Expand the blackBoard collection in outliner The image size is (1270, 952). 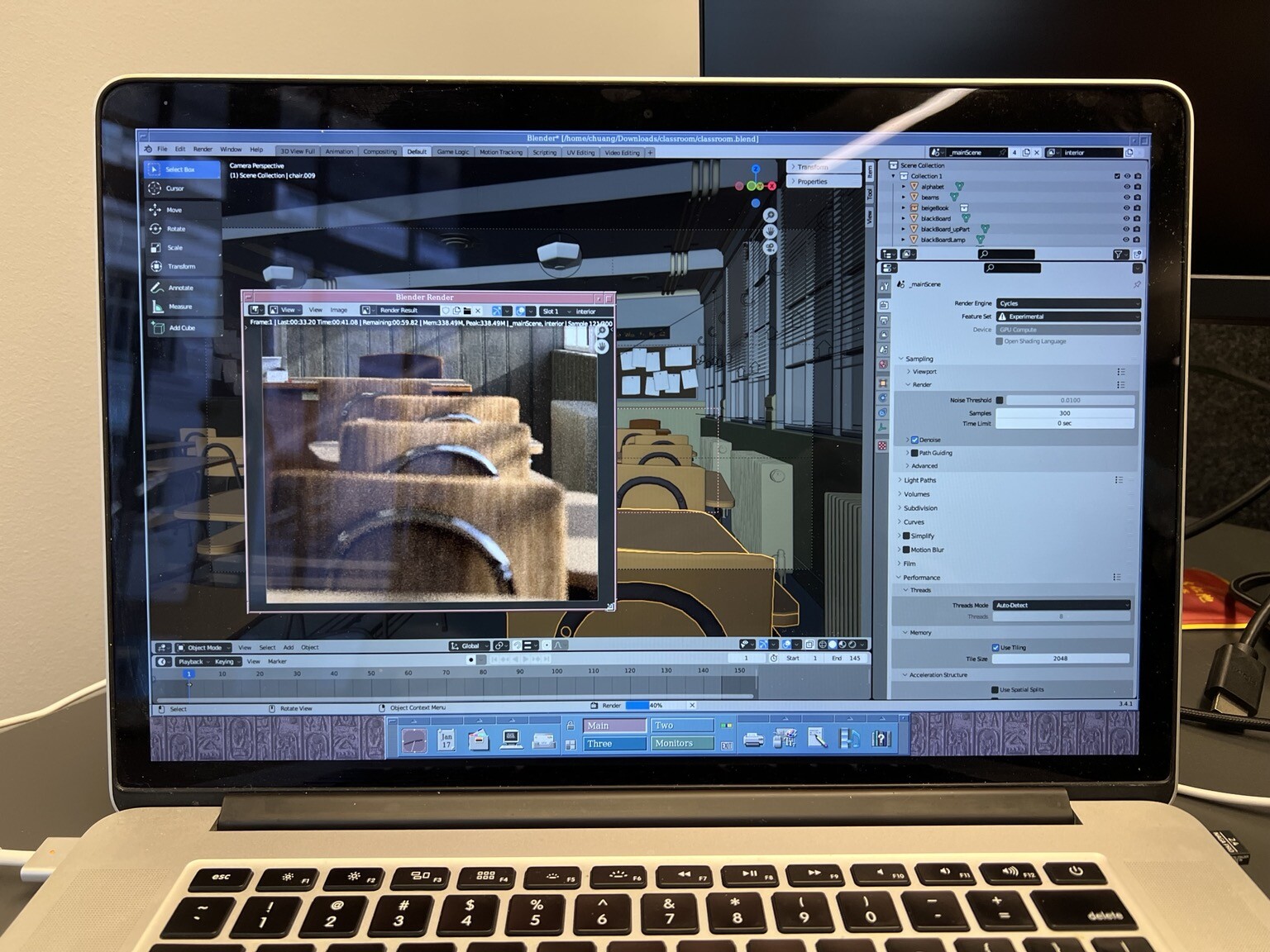(903, 219)
